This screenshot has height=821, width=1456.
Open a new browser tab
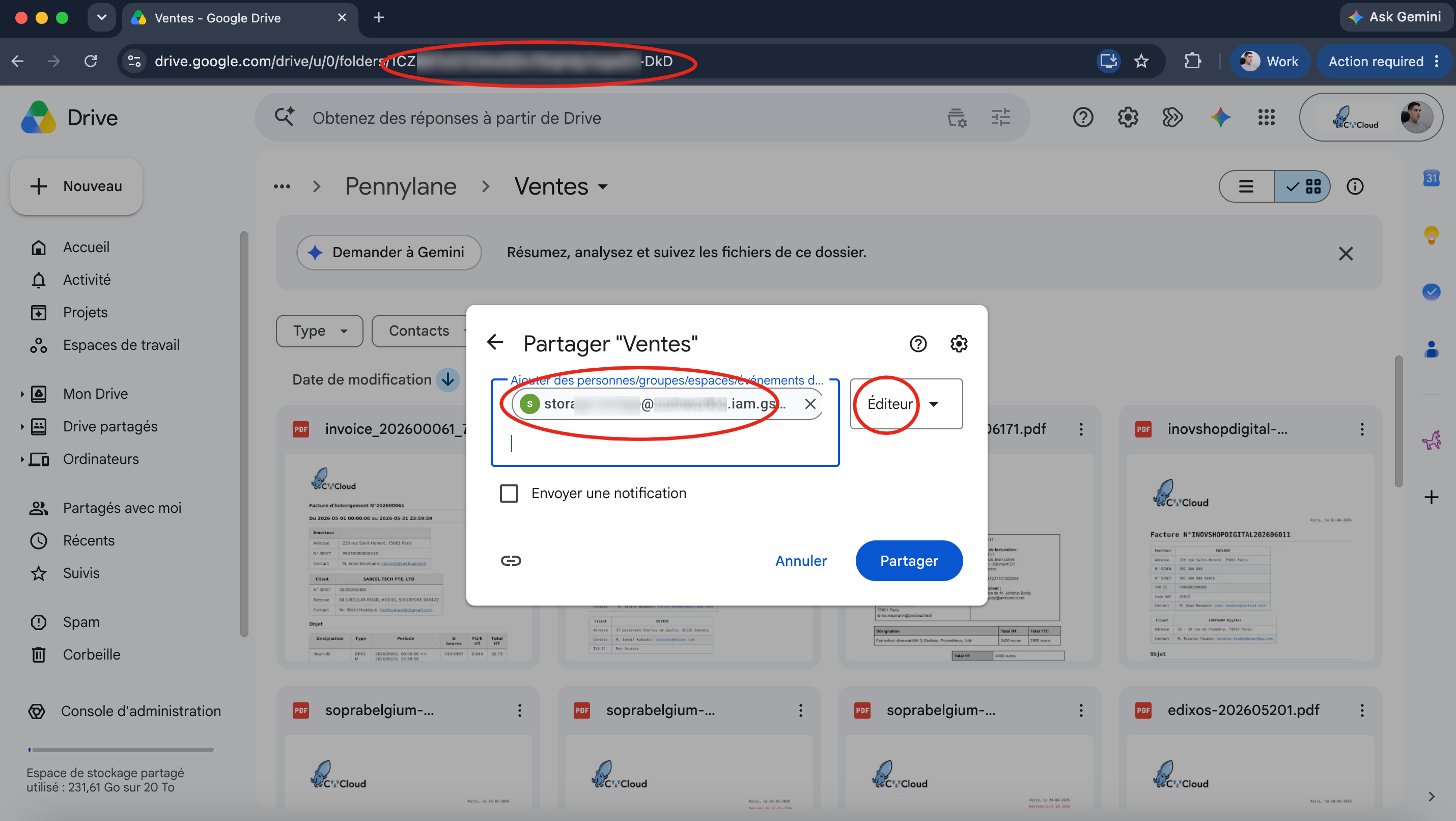[379, 17]
